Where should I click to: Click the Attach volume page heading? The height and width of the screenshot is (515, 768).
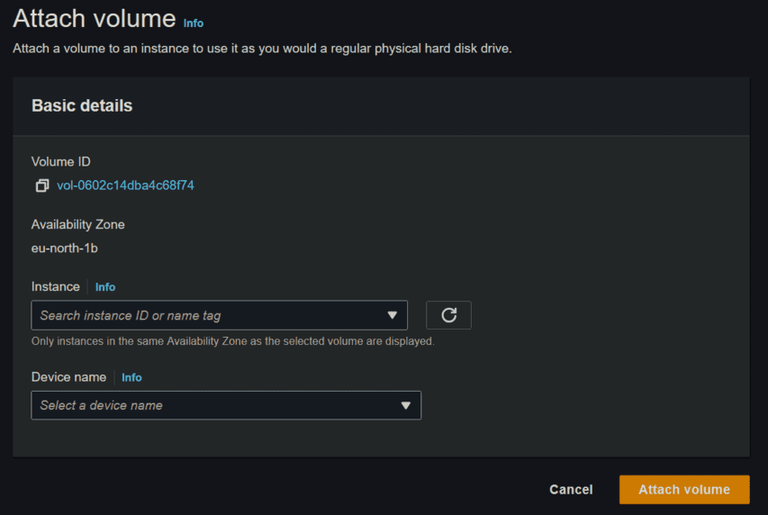(92, 20)
